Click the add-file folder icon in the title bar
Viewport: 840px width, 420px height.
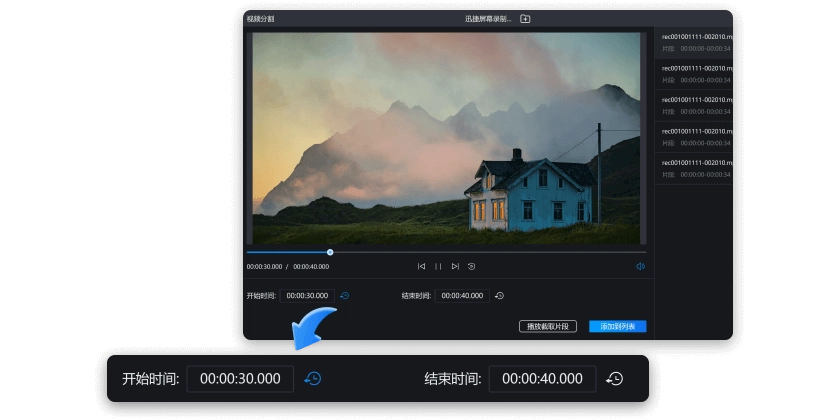coord(525,19)
